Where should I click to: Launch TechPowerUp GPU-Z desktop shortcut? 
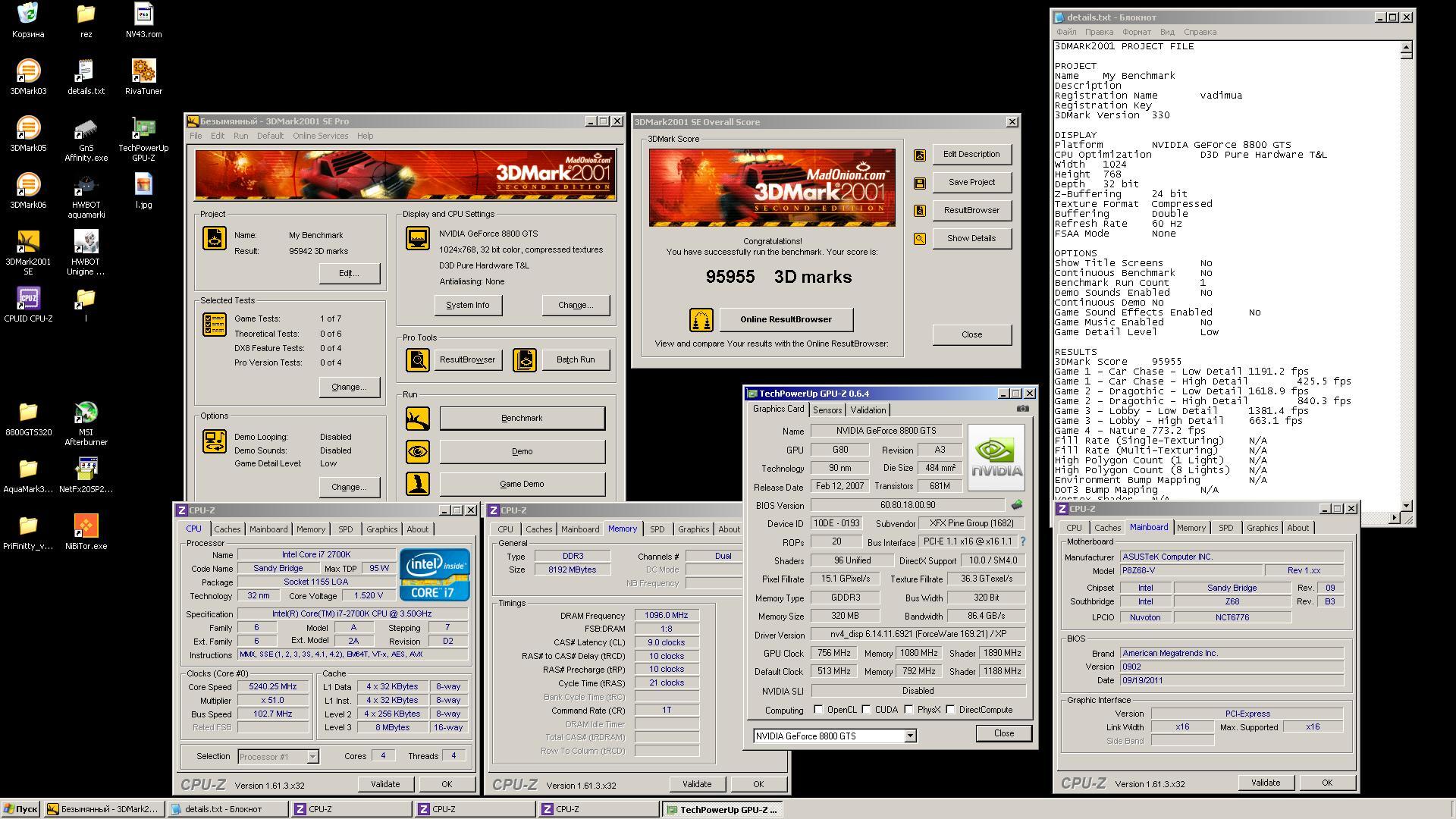[x=143, y=140]
